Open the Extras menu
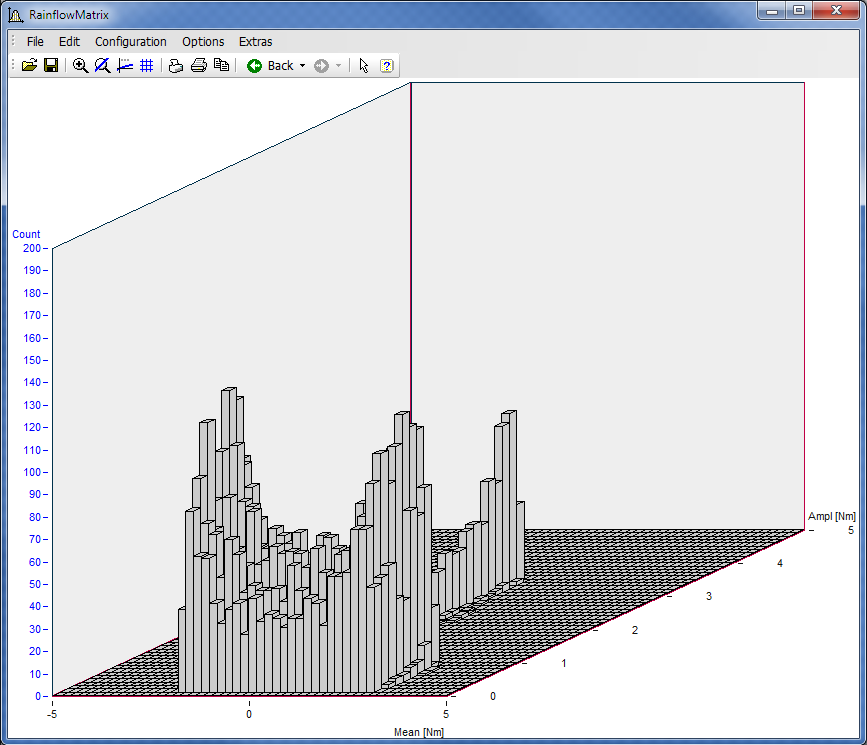This screenshot has width=867, height=745. pyautogui.click(x=255, y=42)
